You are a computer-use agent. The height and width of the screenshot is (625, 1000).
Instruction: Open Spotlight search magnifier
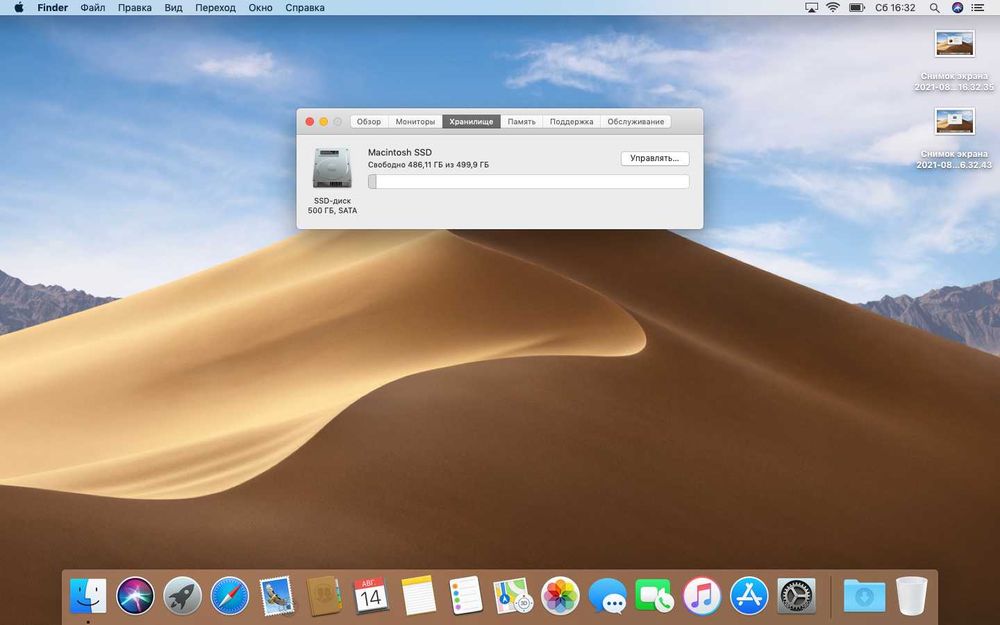click(934, 8)
